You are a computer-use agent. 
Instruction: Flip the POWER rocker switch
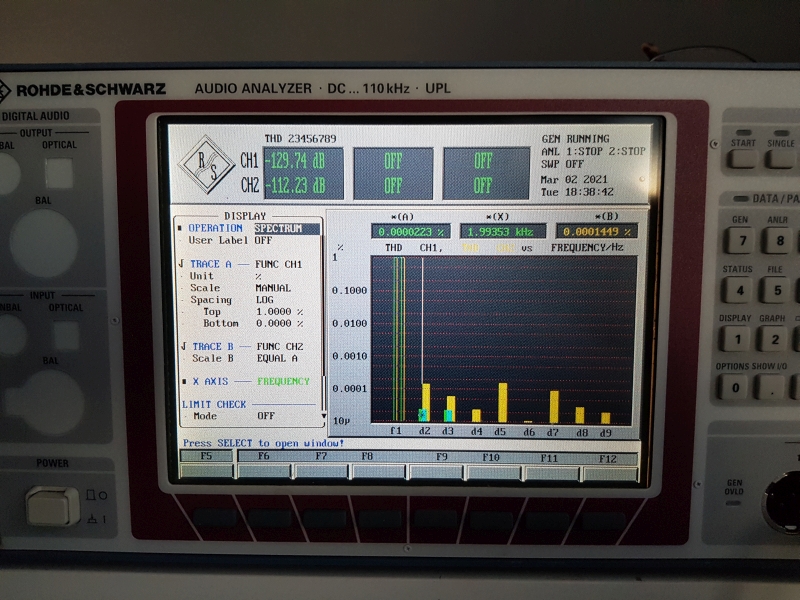coord(53,506)
